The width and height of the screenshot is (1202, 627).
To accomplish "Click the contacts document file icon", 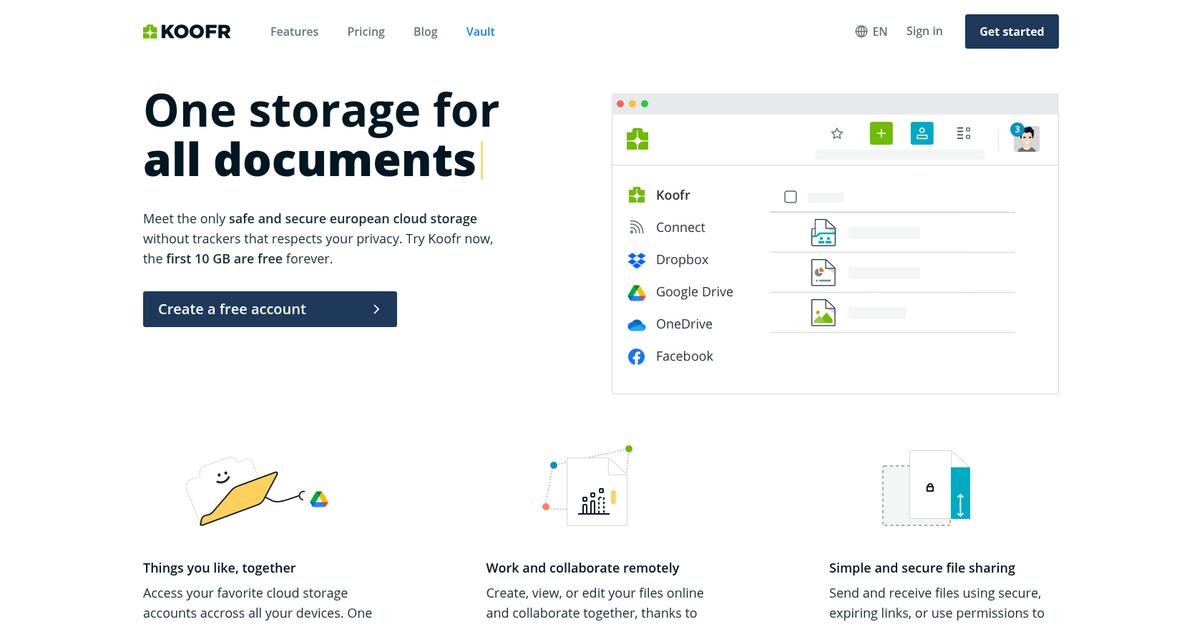I will (x=823, y=233).
